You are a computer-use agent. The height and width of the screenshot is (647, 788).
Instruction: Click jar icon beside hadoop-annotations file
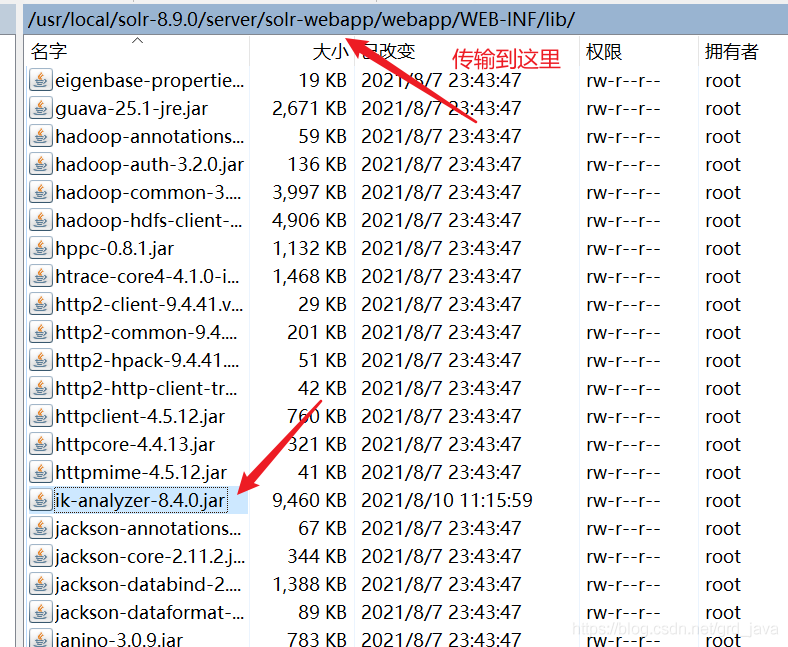coord(41,136)
